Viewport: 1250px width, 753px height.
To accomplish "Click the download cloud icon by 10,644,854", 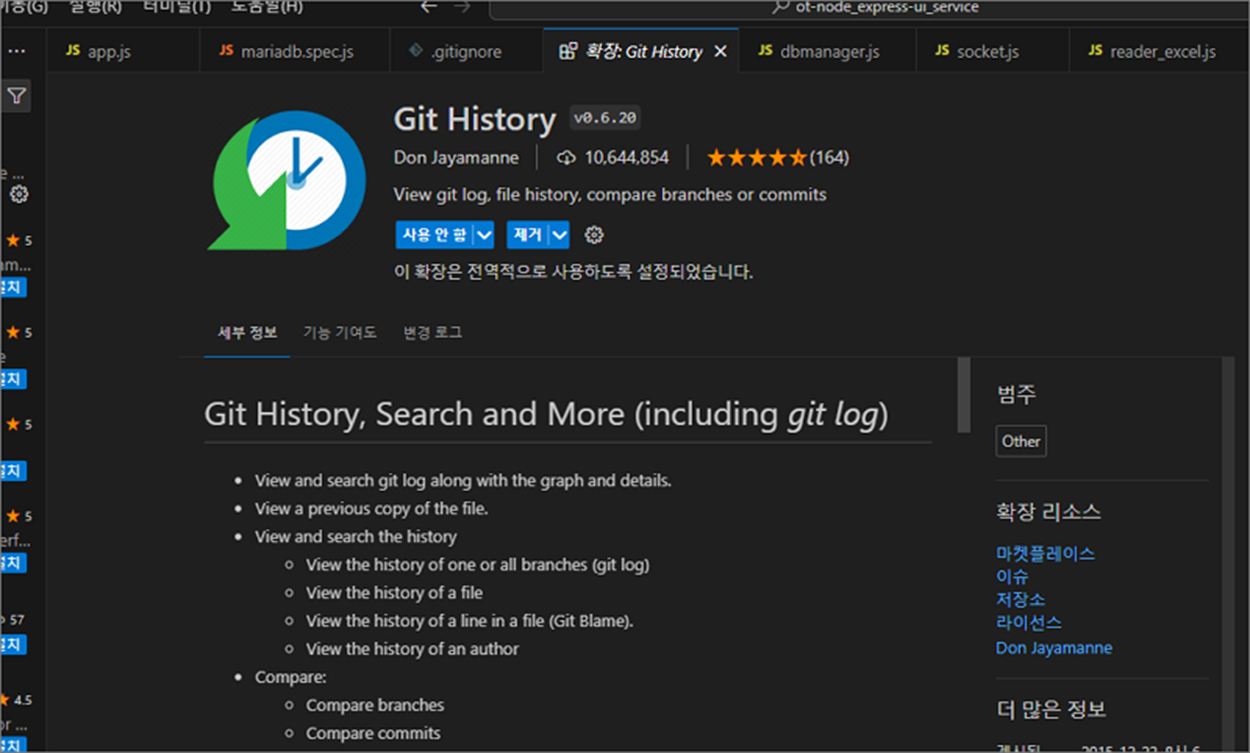I will pyautogui.click(x=567, y=157).
